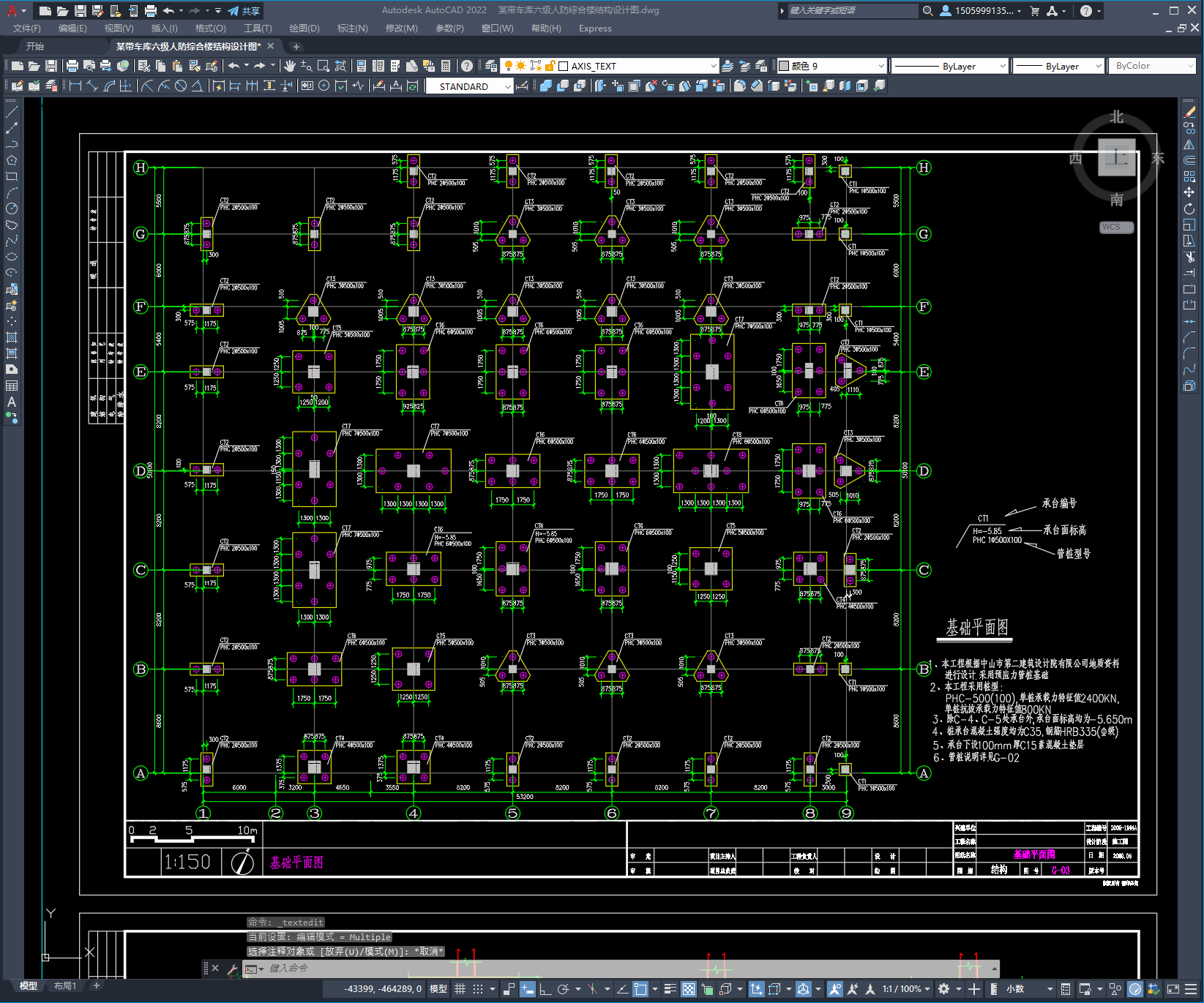
Task: Select the Linear dimension tool
Action: [75, 86]
